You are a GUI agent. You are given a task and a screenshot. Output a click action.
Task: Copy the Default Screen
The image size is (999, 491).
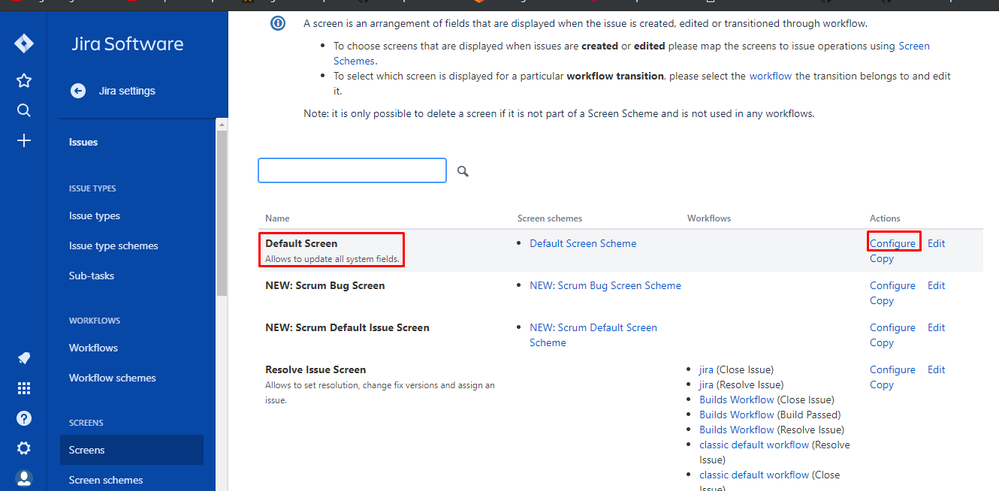pyautogui.click(x=882, y=259)
